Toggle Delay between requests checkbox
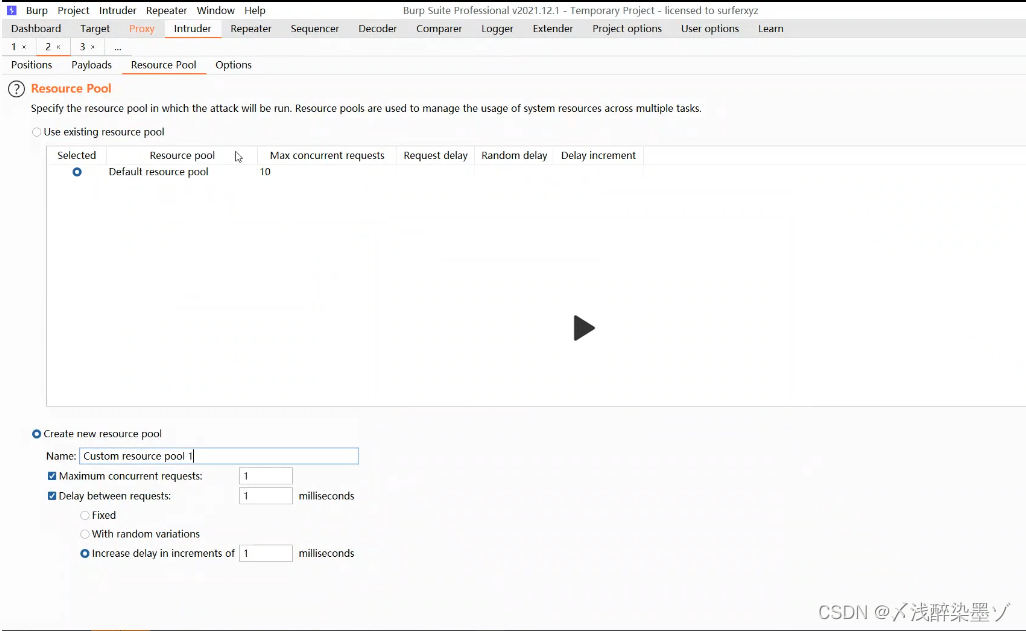 (x=52, y=496)
